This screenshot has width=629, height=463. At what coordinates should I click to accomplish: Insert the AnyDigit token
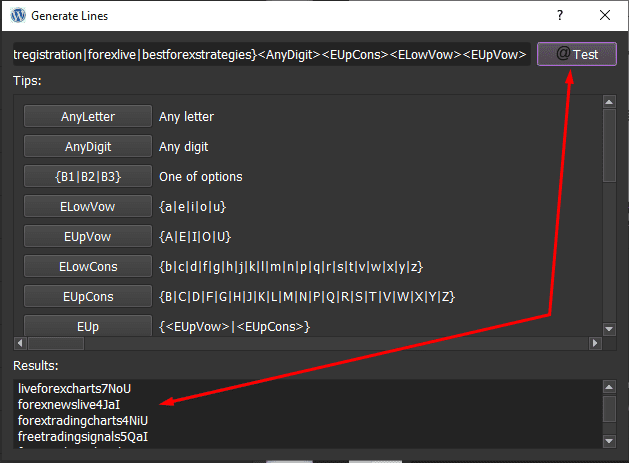[88, 147]
